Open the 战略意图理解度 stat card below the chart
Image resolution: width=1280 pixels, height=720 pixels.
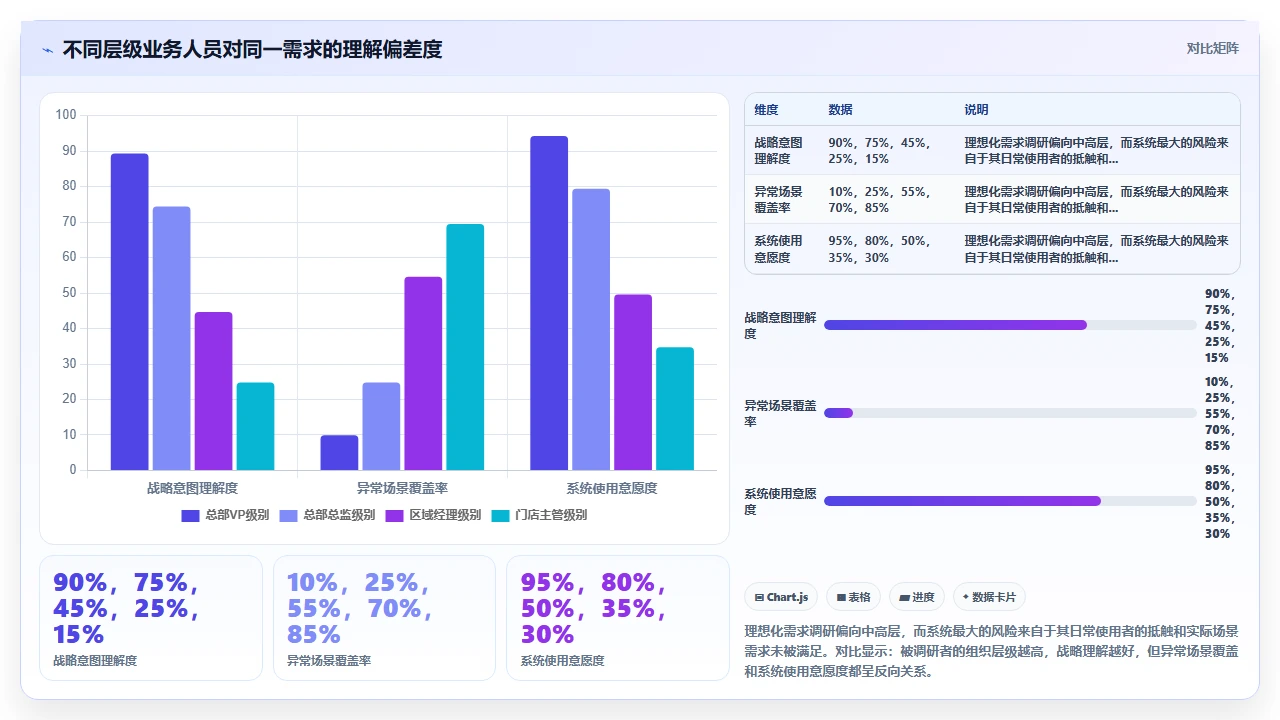click(x=151, y=618)
